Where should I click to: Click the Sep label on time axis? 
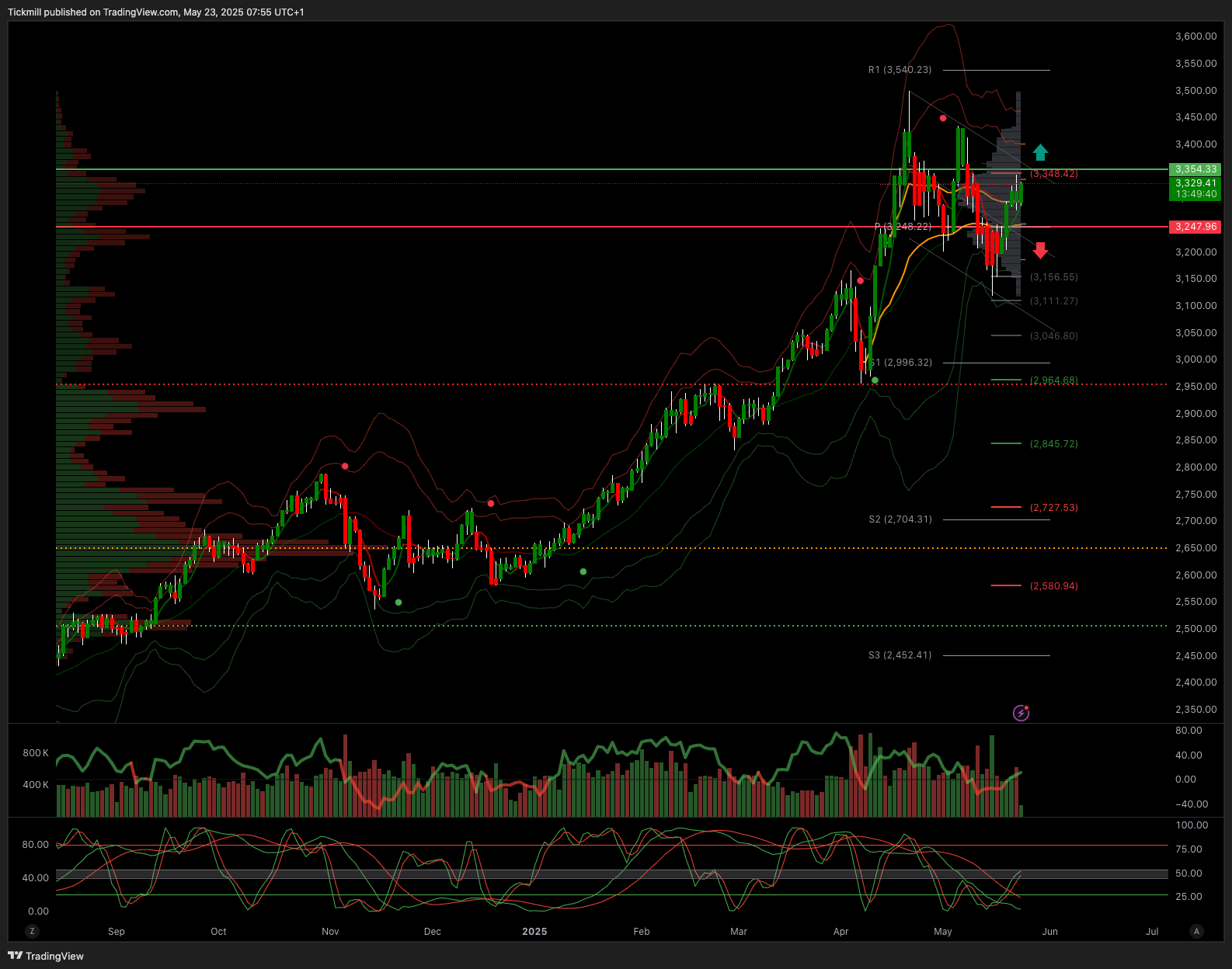(x=117, y=932)
